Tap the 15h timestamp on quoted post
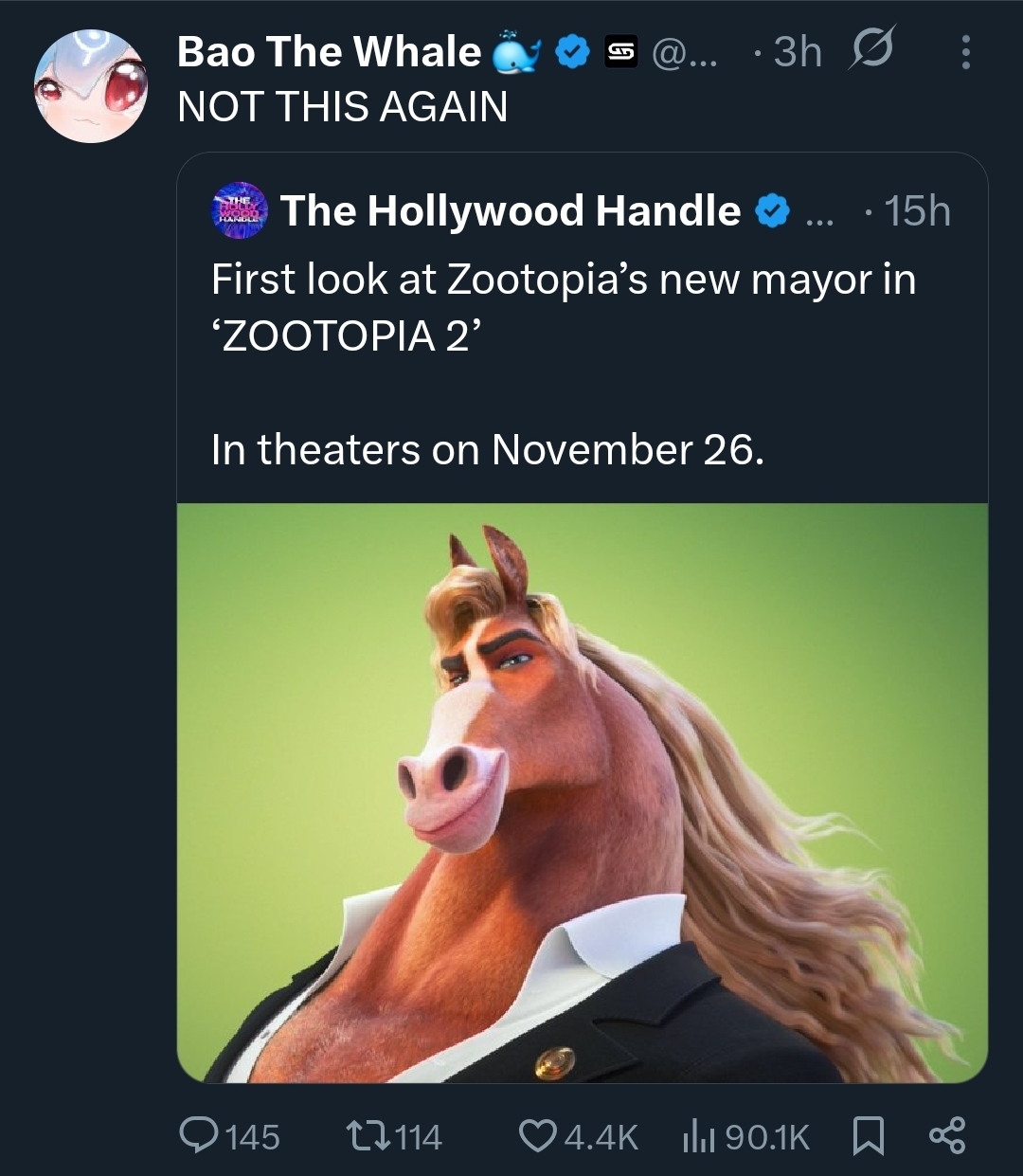The image size is (1023, 1176). tap(916, 211)
